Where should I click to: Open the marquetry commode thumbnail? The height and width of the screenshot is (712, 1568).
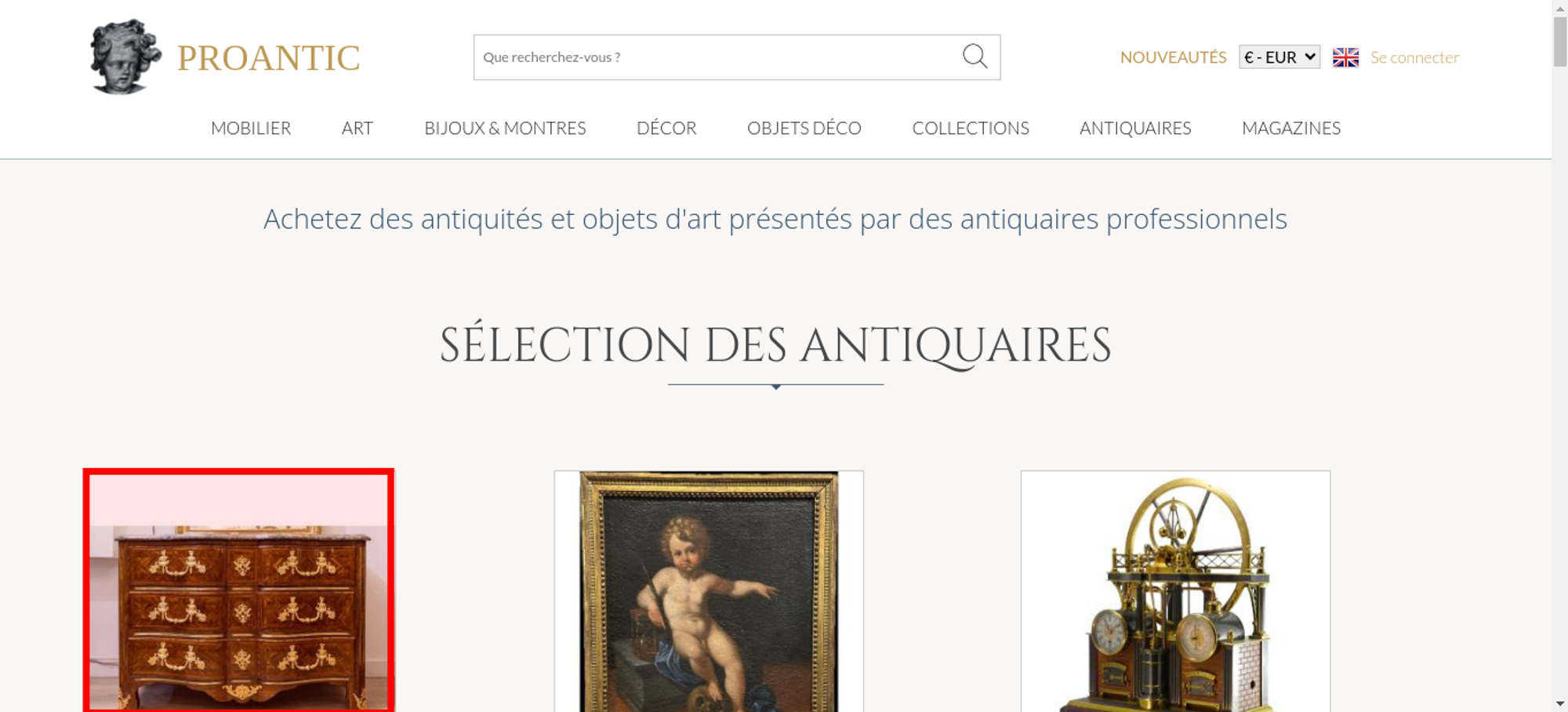tap(239, 590)
